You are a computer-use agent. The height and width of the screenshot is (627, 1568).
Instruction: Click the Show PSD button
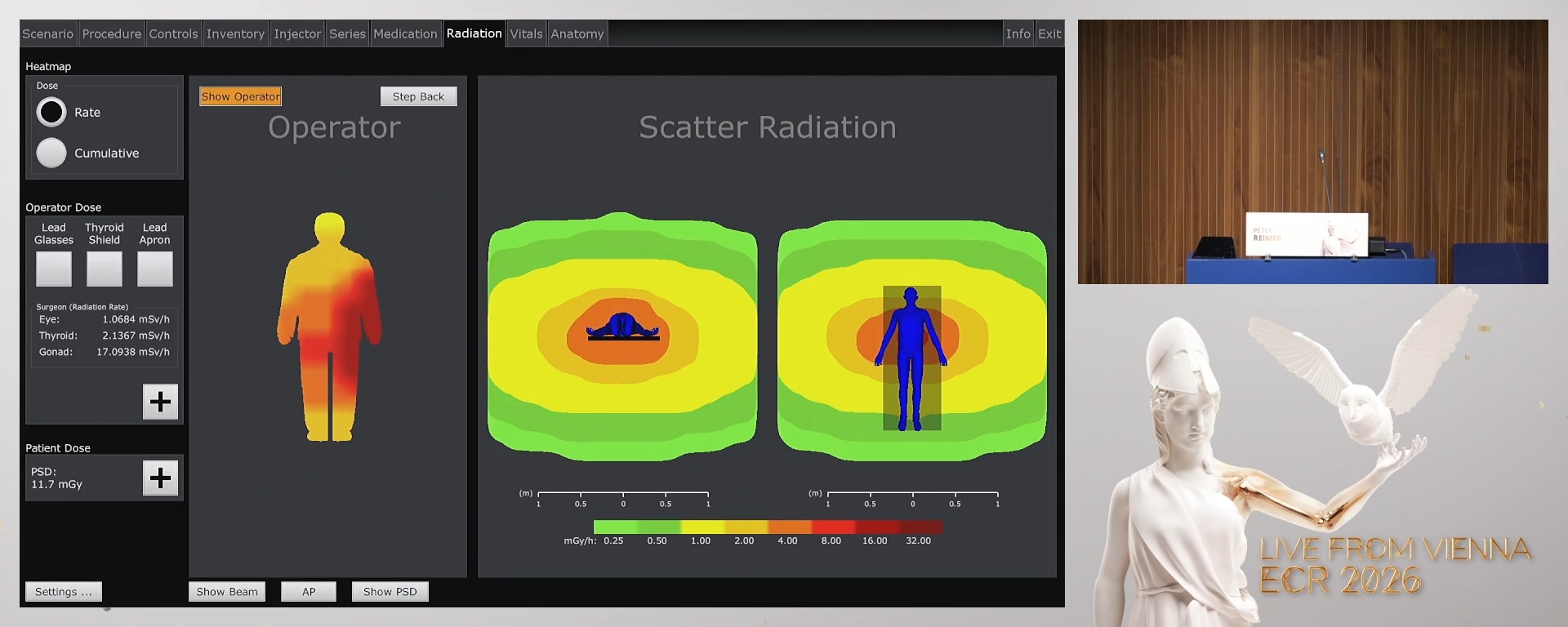[390, 592]
